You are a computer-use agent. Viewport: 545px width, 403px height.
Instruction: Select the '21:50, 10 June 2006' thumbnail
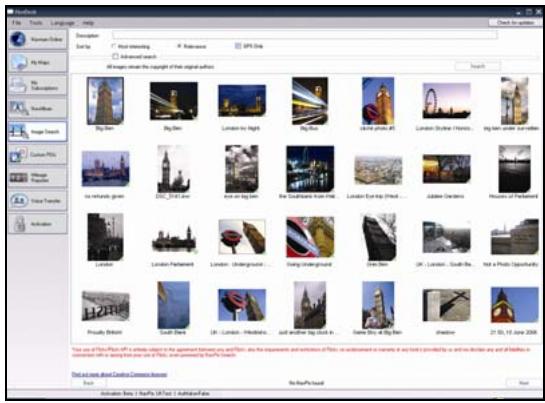514,305
